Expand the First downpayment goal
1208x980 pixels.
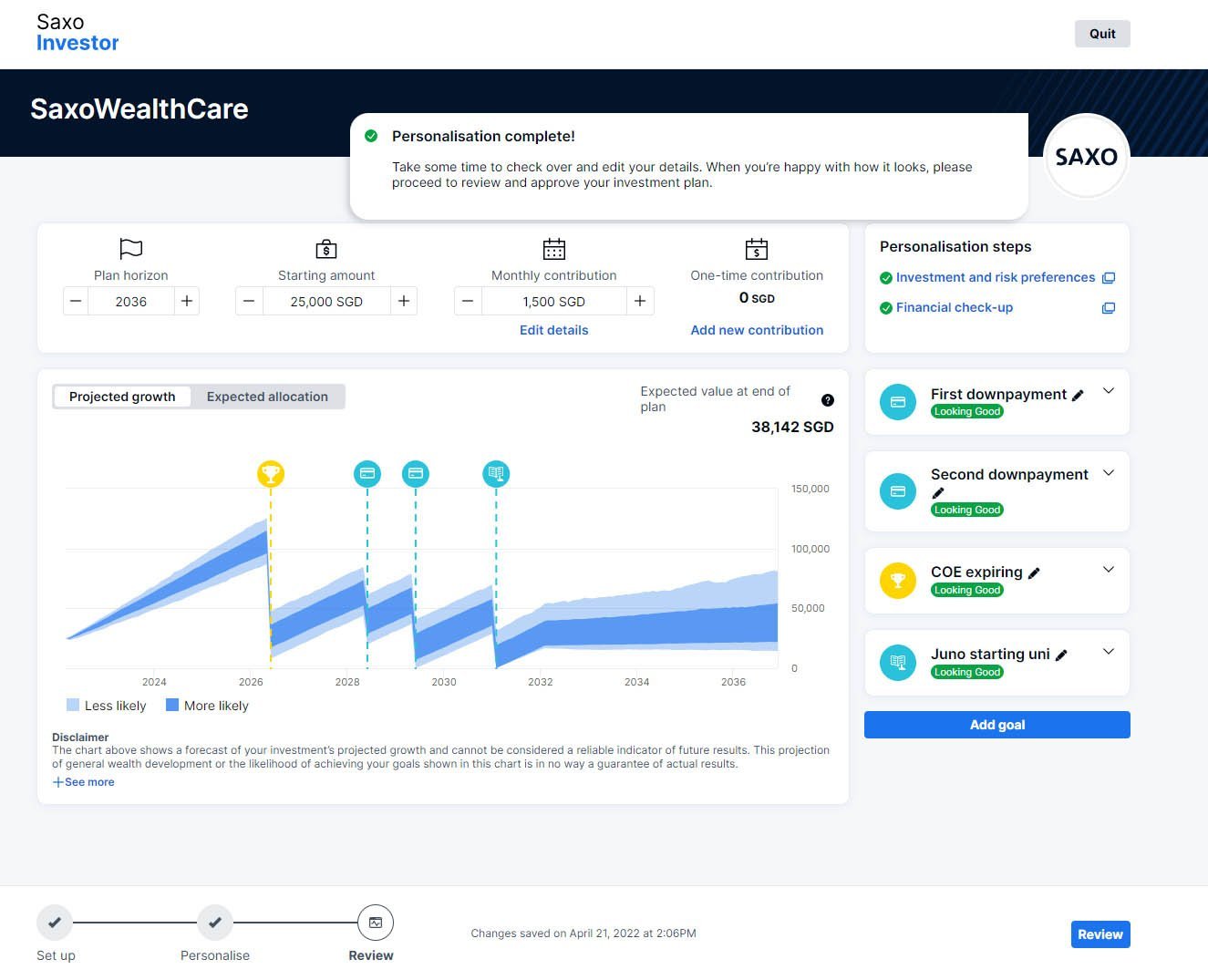pyautogui.click(x=1109, y=391)
